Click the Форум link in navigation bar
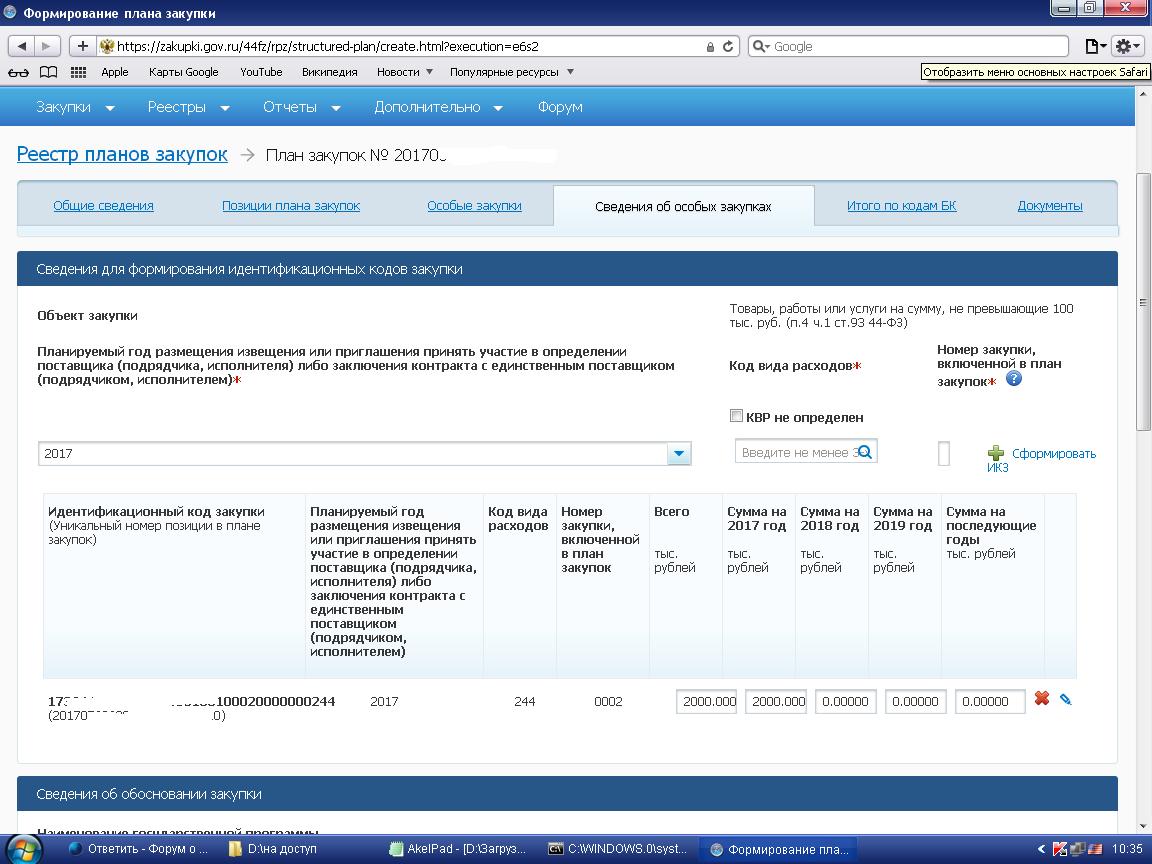 point(559,107)
